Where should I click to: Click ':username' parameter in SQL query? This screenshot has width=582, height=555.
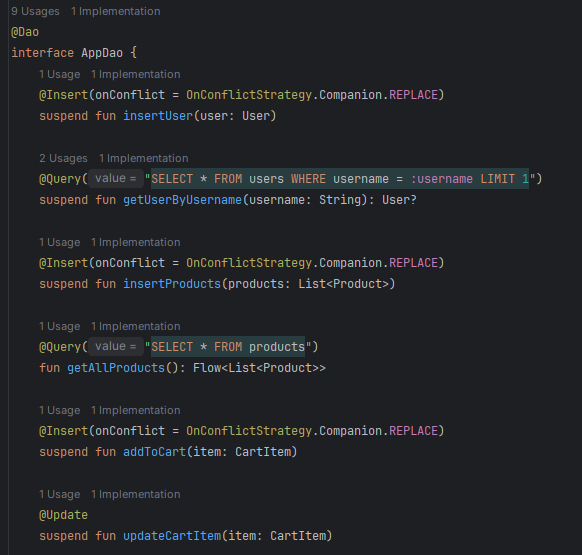click(442, 179)
